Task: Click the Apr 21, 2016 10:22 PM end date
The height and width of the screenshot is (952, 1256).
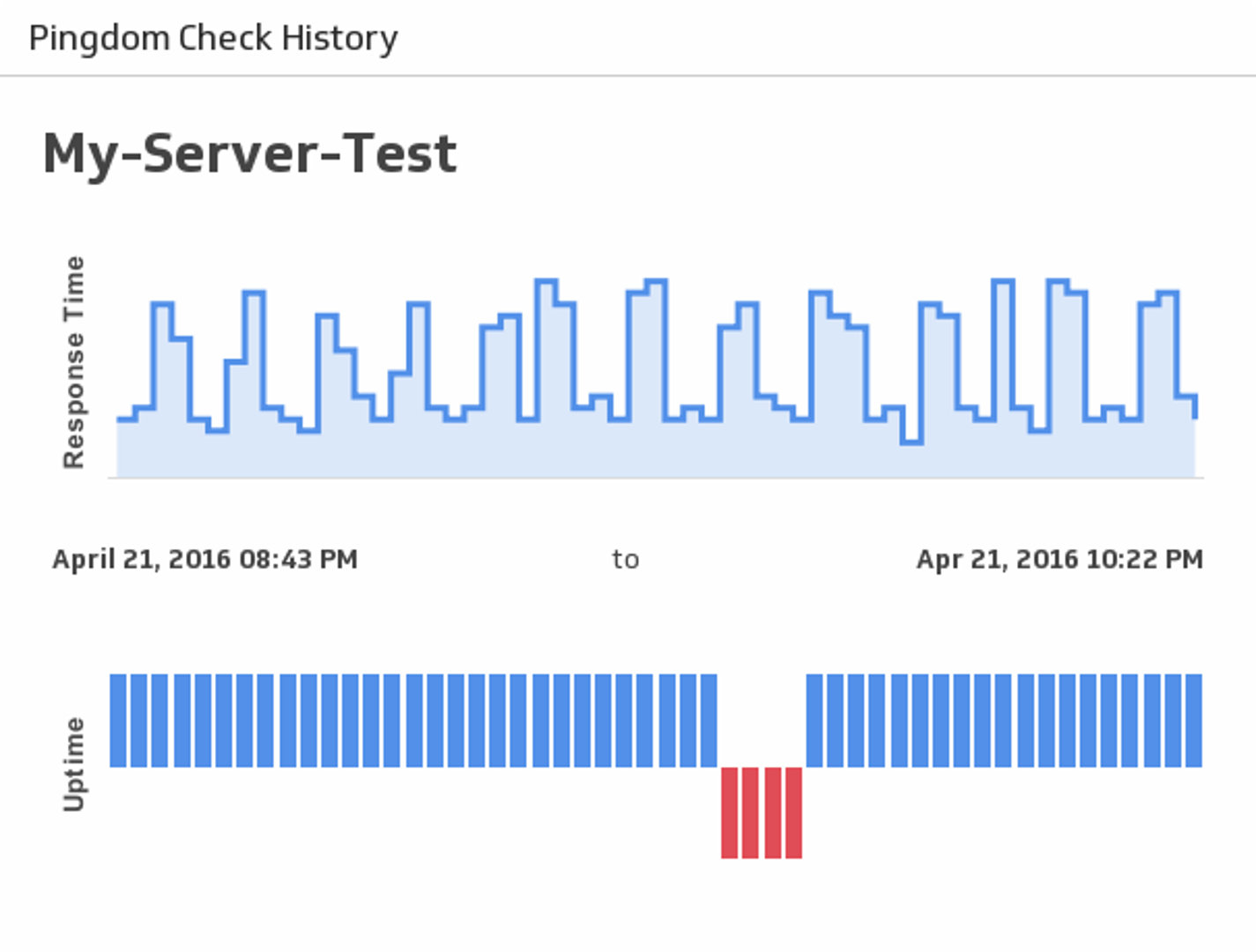Action: point(1059,559)
